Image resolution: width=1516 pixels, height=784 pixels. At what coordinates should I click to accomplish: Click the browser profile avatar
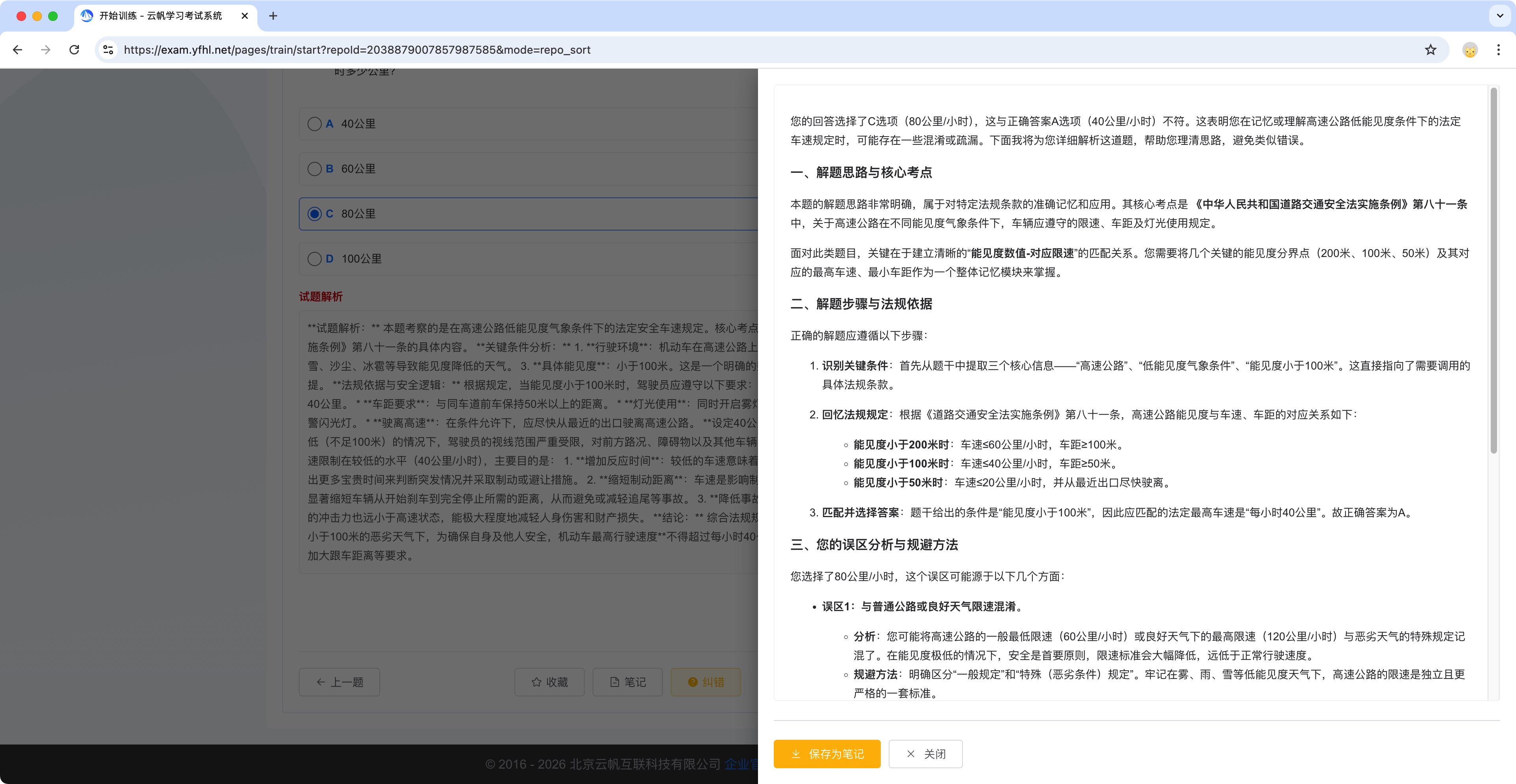tap(1470, 49)
